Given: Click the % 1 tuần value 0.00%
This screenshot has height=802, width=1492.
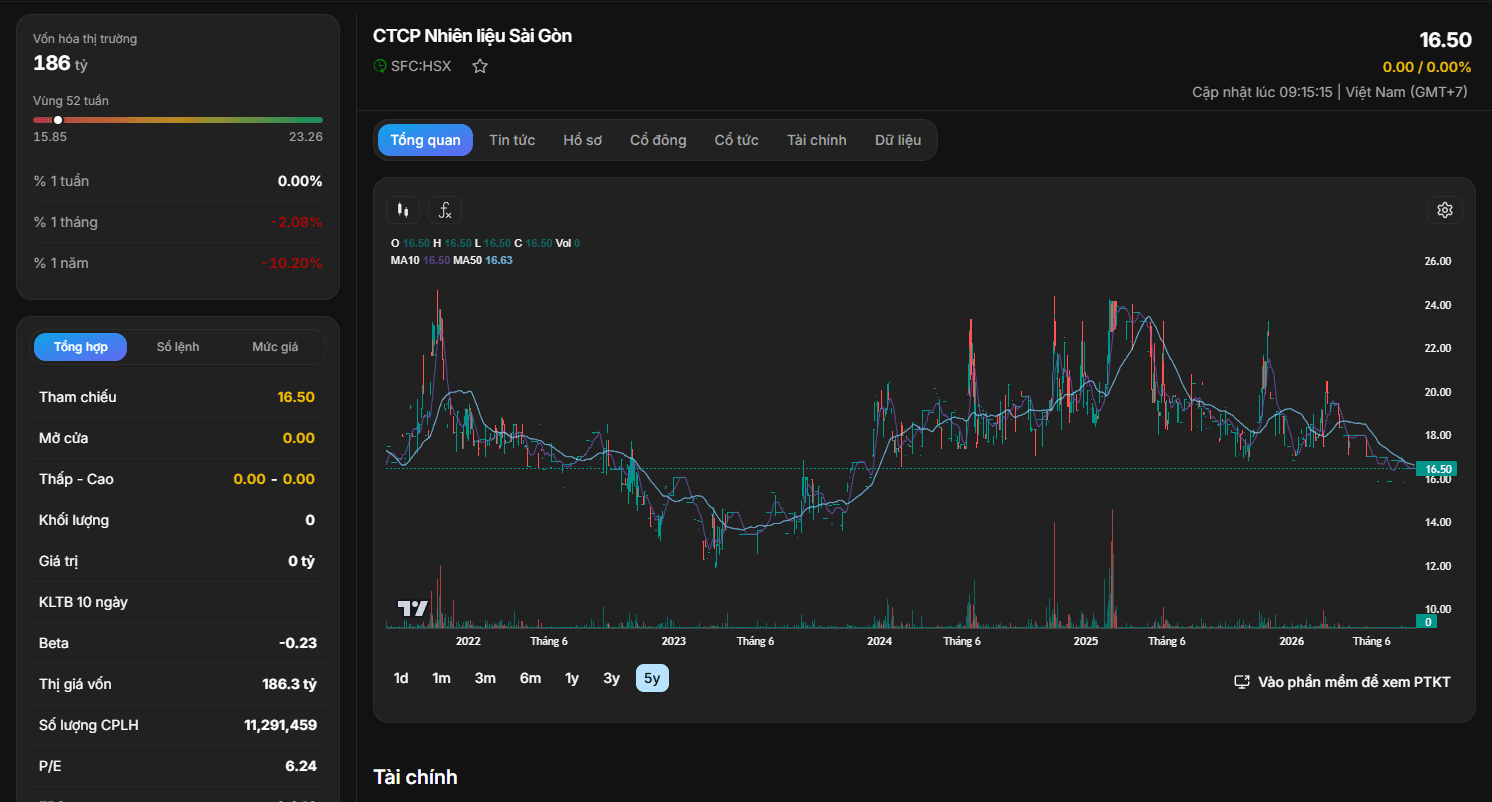Looking at the screenshot, I should coord(300,181).
